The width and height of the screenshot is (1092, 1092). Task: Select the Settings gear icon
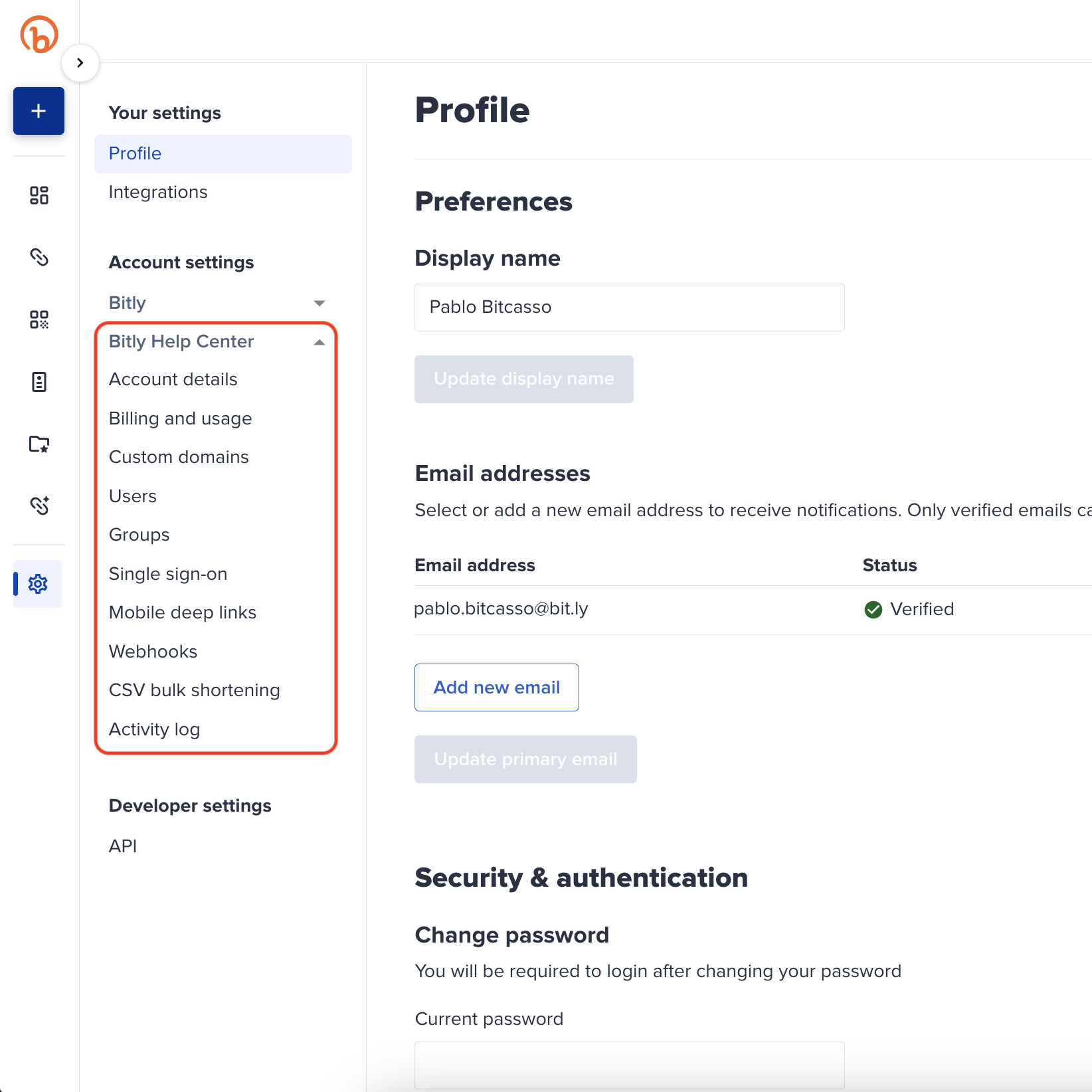click(x=39, y=584)
